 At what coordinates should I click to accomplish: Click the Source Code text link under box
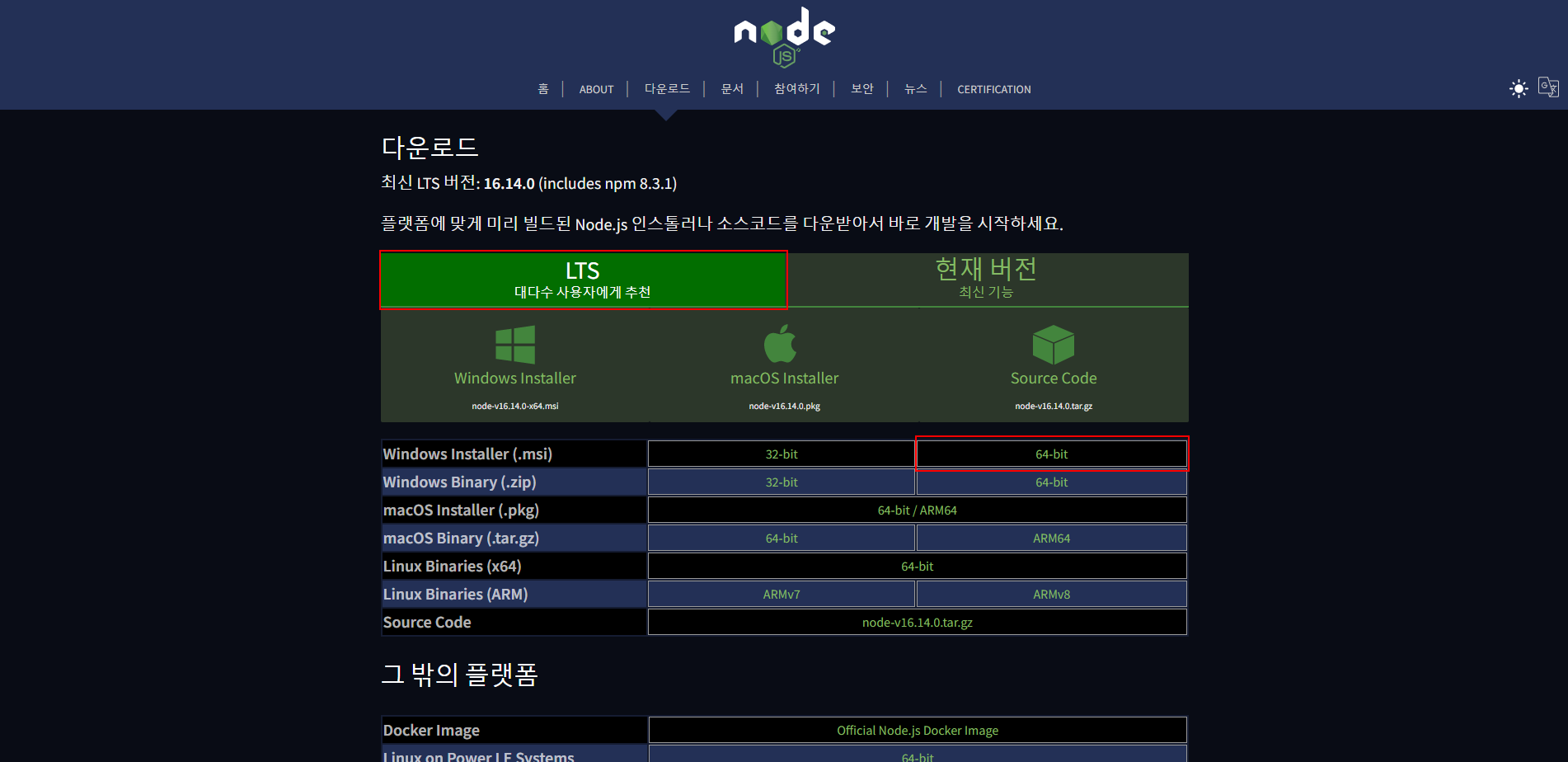[x=1054, y=379]
